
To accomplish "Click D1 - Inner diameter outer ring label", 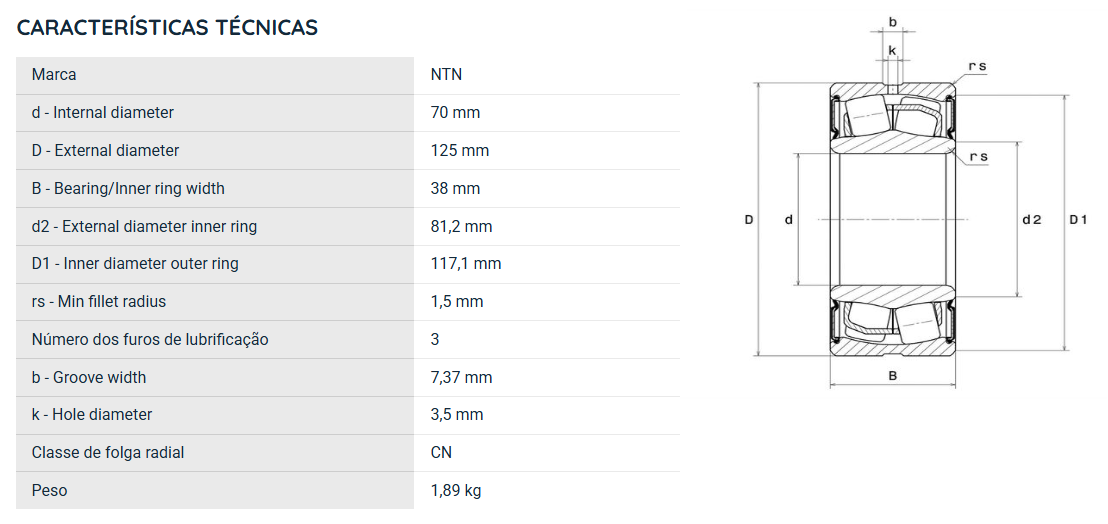I will (135, 263).
